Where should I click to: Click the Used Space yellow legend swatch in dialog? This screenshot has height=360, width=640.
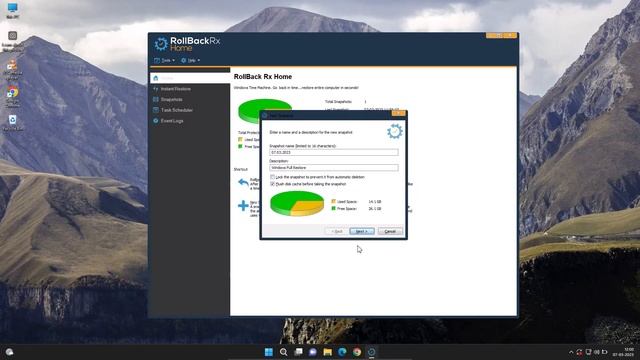tap(333, 201)
